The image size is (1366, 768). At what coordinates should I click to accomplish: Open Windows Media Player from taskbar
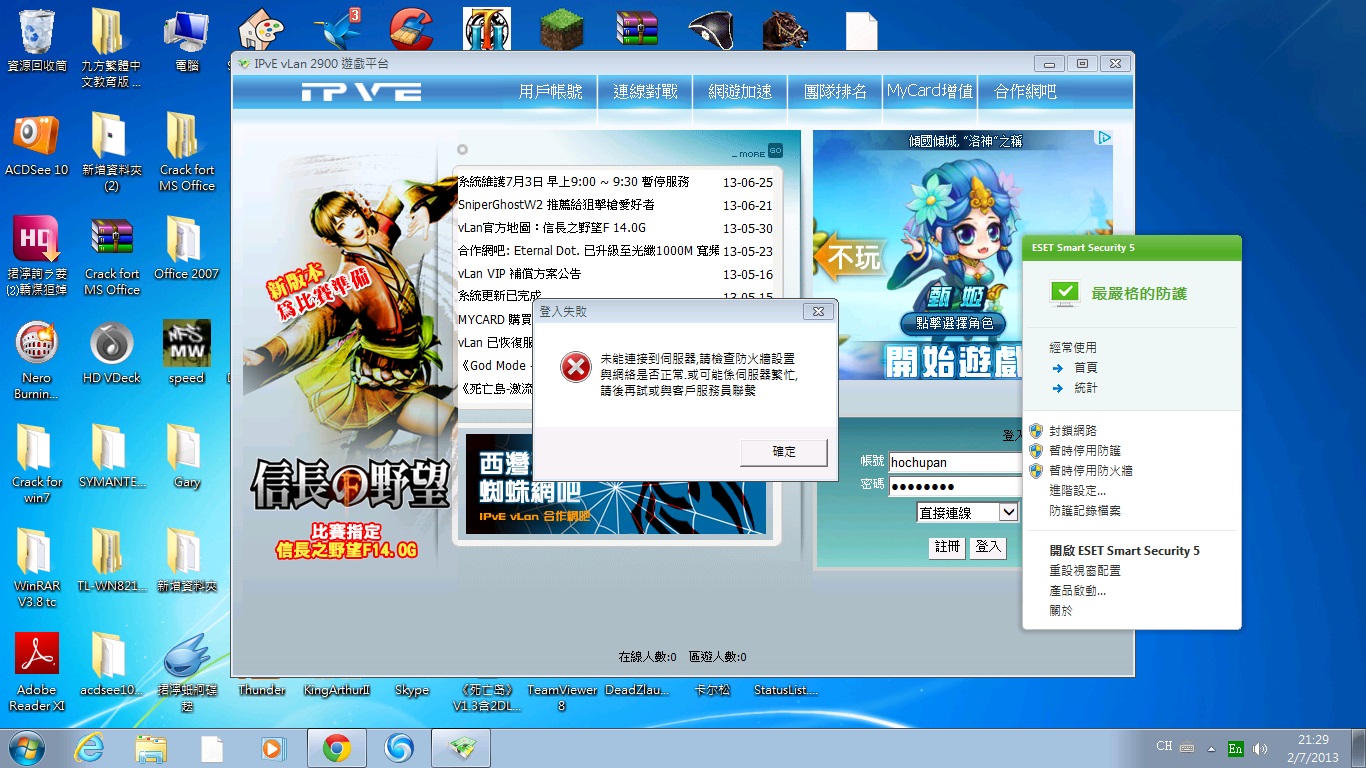coord(273,748)
